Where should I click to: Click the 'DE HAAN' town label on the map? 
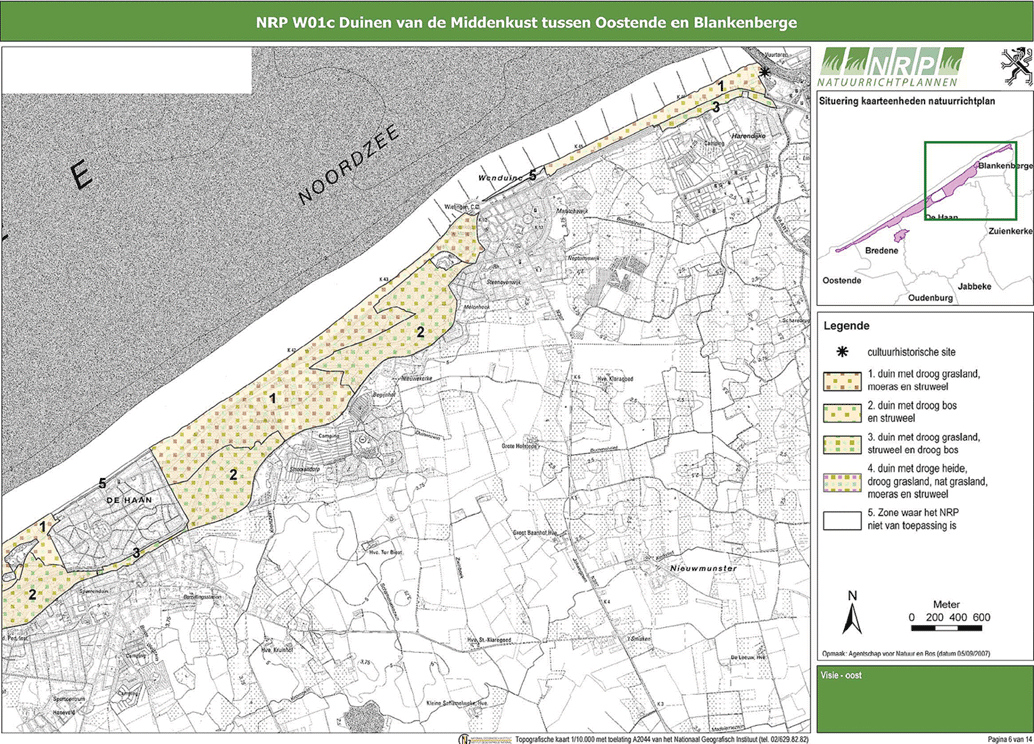[129, 499]
